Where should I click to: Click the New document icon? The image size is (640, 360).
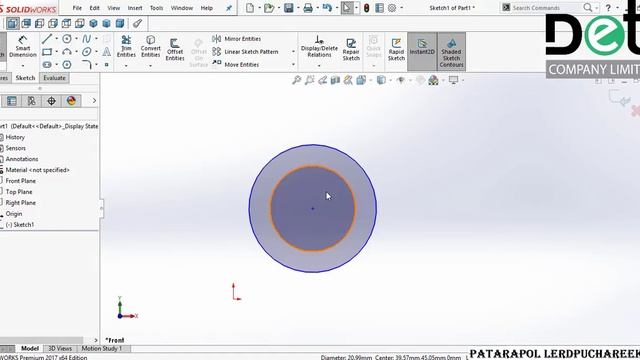250,8
